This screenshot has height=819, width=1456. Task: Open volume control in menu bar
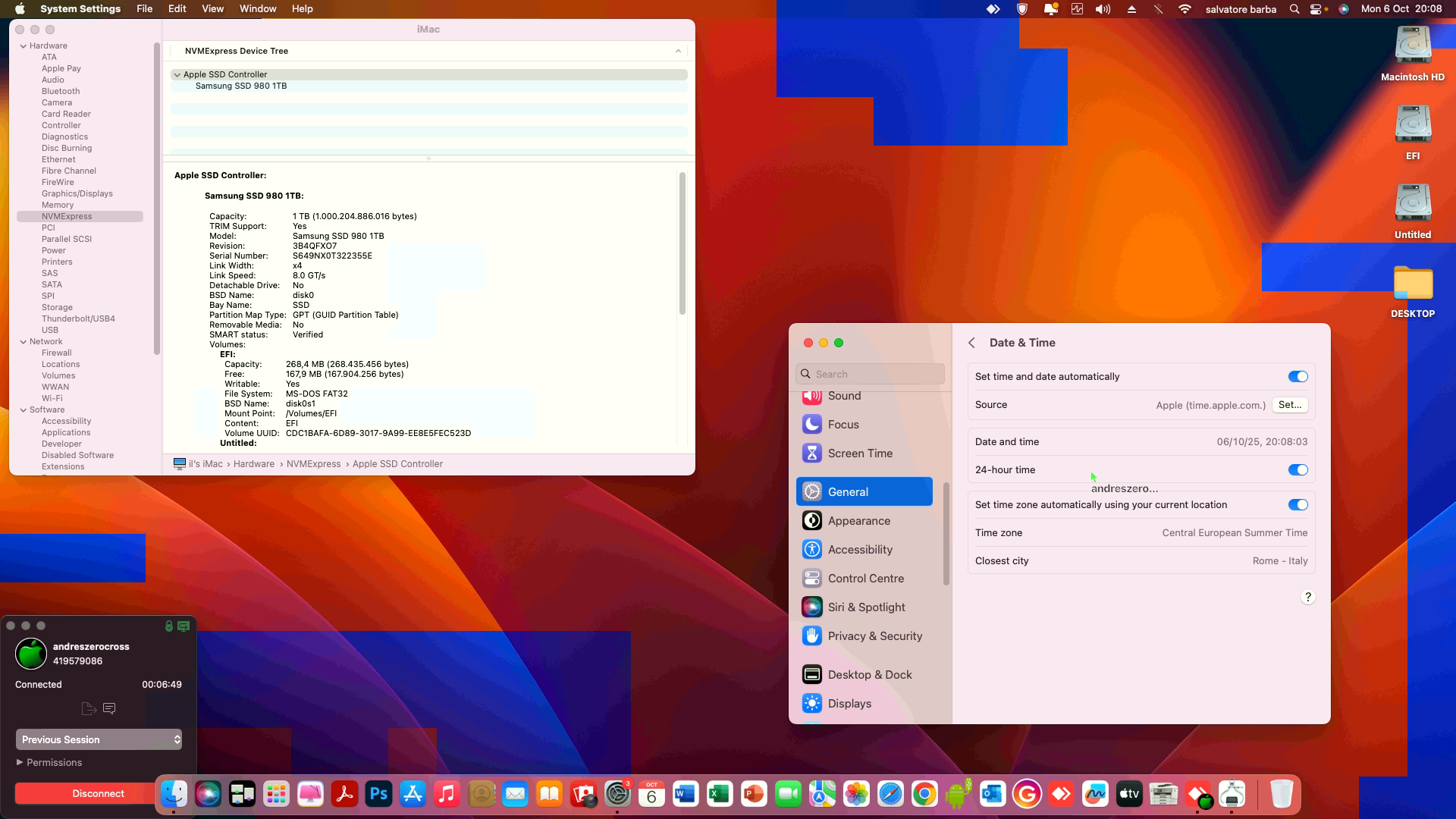click(1103, 9)
